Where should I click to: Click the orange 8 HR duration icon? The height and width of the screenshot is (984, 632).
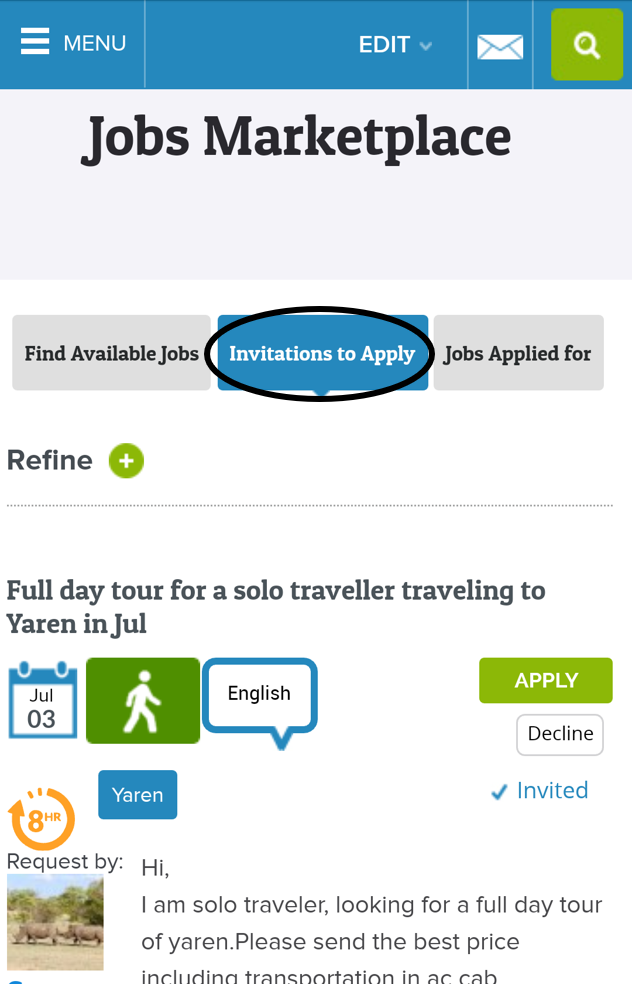[x=41, y=818]
